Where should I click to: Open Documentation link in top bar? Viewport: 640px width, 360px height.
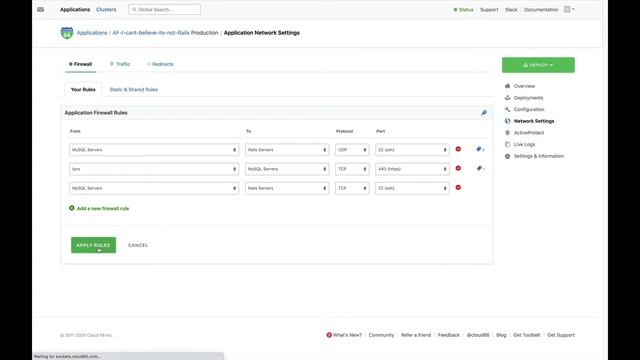(541, 9)
